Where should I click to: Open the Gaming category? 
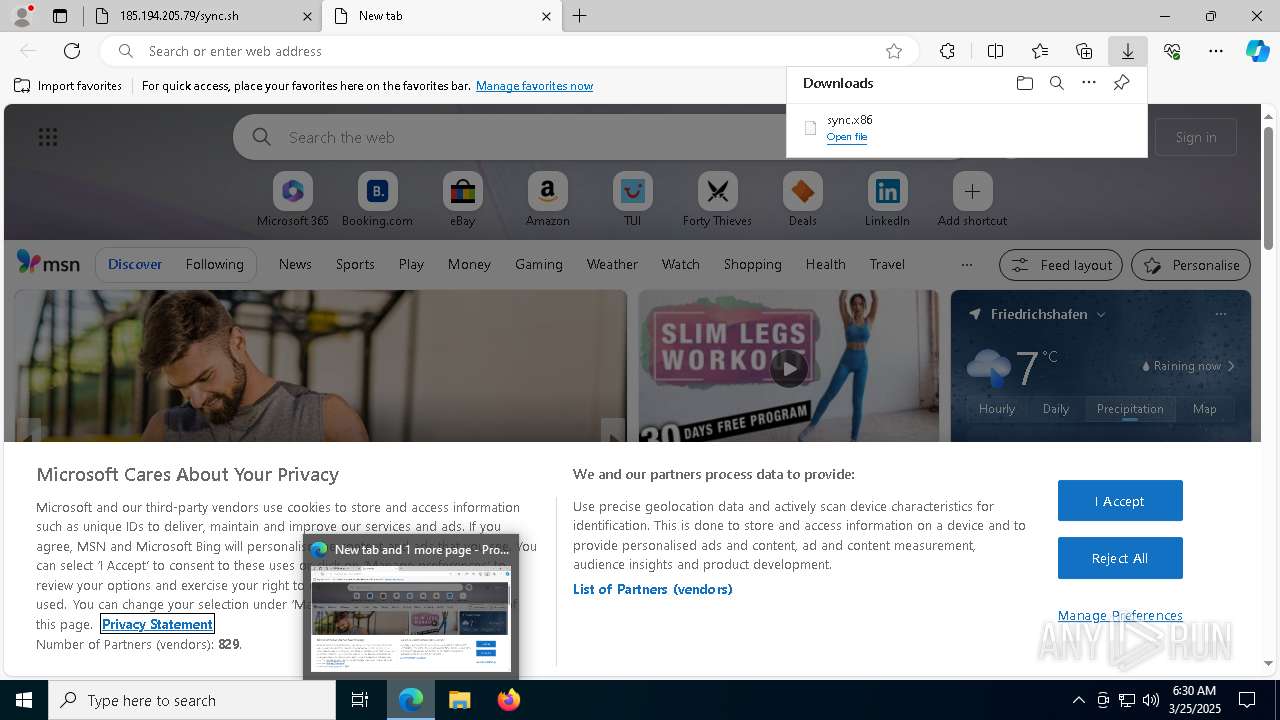(x=538, y=264)
